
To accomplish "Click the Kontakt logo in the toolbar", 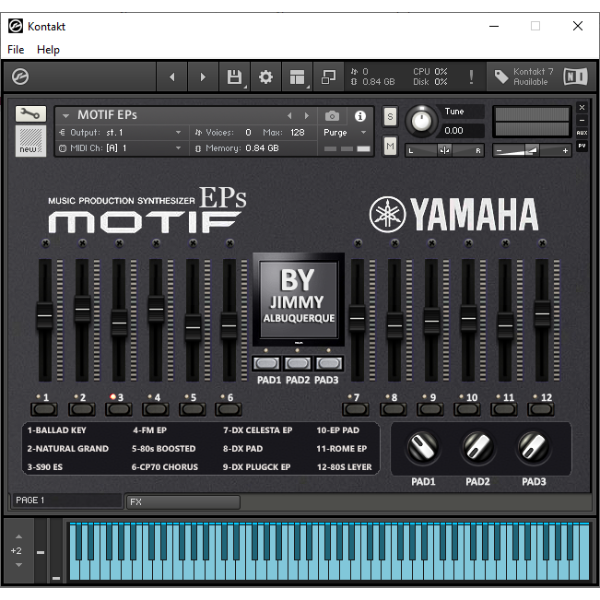I will point(20,77).
